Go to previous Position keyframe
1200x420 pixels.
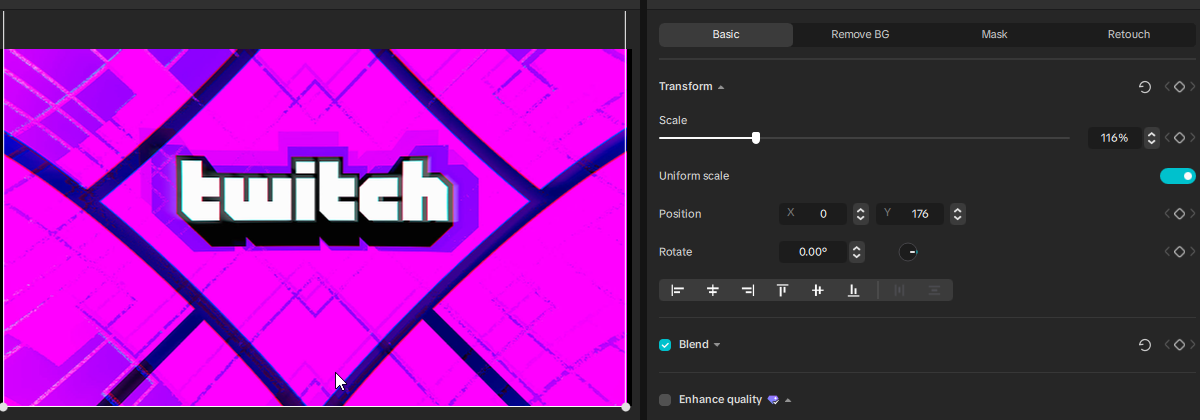pos(1167,214)
